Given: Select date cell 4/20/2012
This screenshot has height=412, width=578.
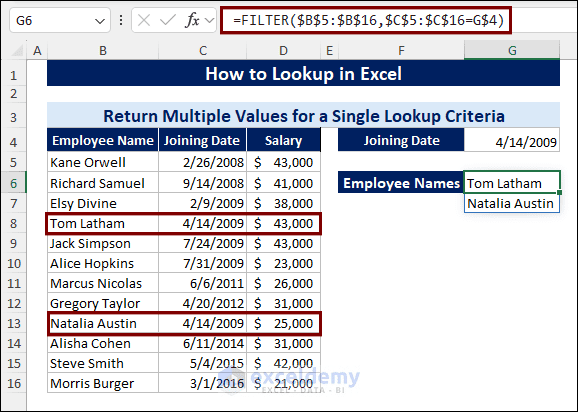Looking at the screenshot, I should tap(202, 303).
